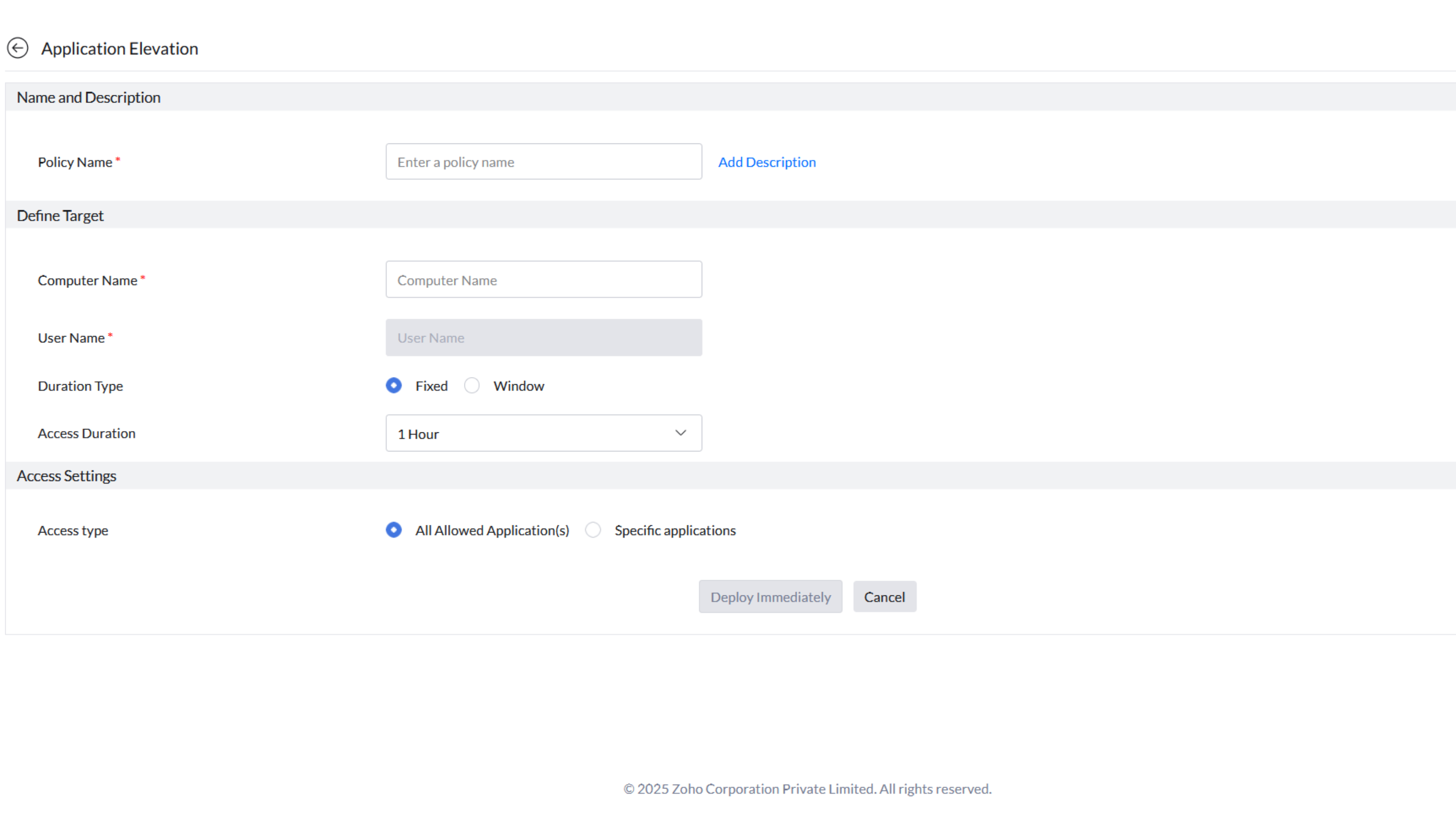The image size is (1456, 839).
Task: Open the Access Duration dropdown
Action: [543, 433]
